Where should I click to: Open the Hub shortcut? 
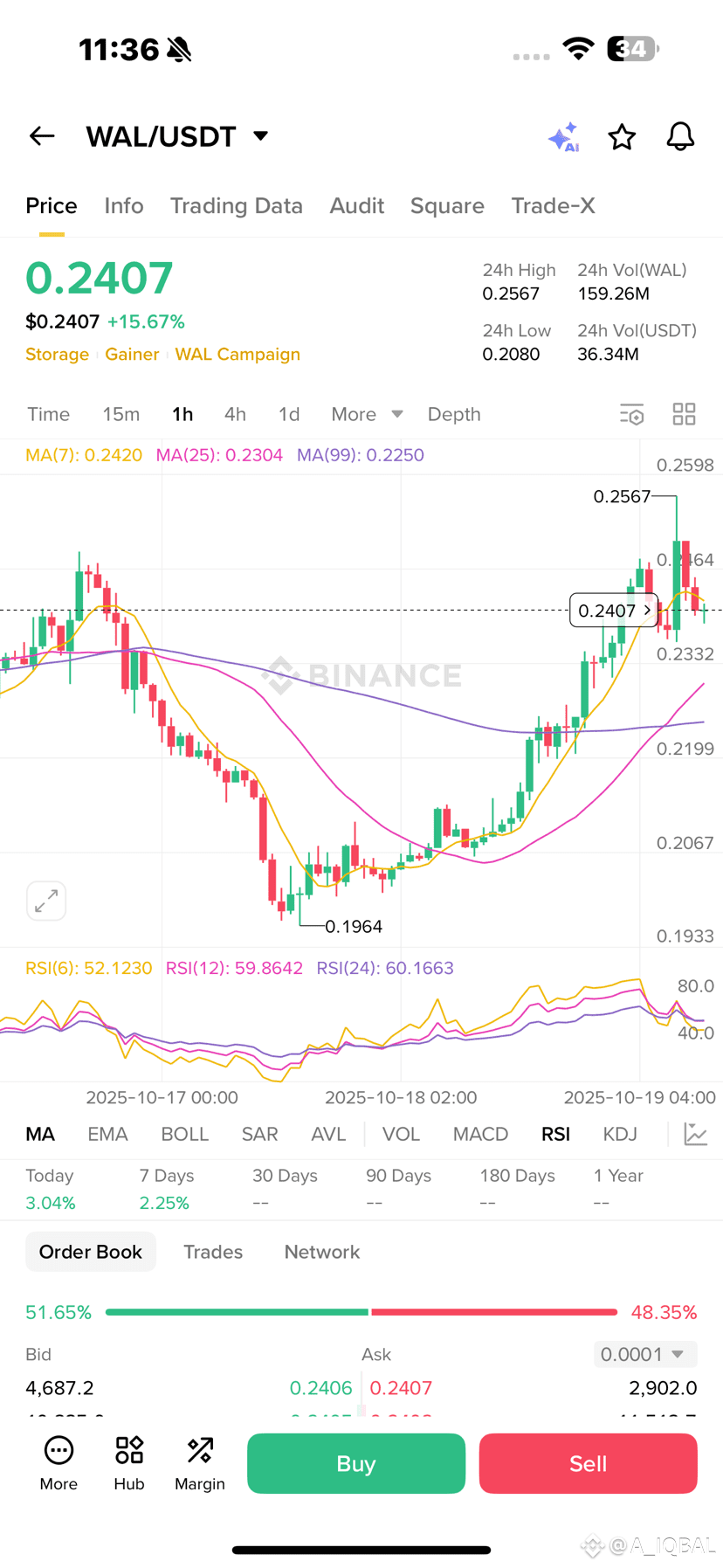(x=129, y=1464)
